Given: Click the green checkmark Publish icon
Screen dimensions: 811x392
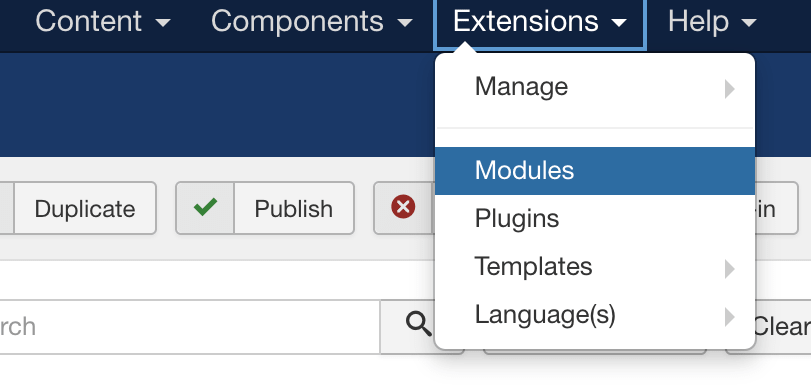Looking at the screenshot, I should 205,207.
